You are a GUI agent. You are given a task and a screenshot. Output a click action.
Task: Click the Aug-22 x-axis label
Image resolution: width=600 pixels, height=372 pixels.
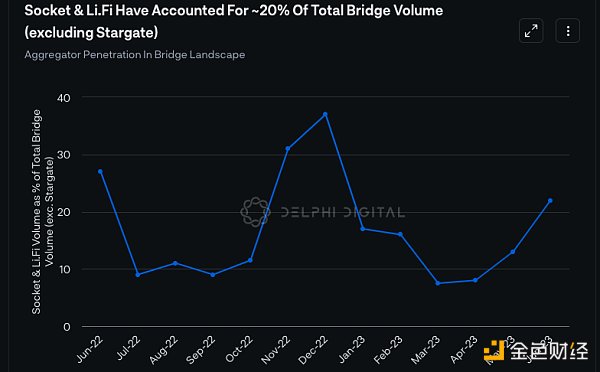[164, 350]
